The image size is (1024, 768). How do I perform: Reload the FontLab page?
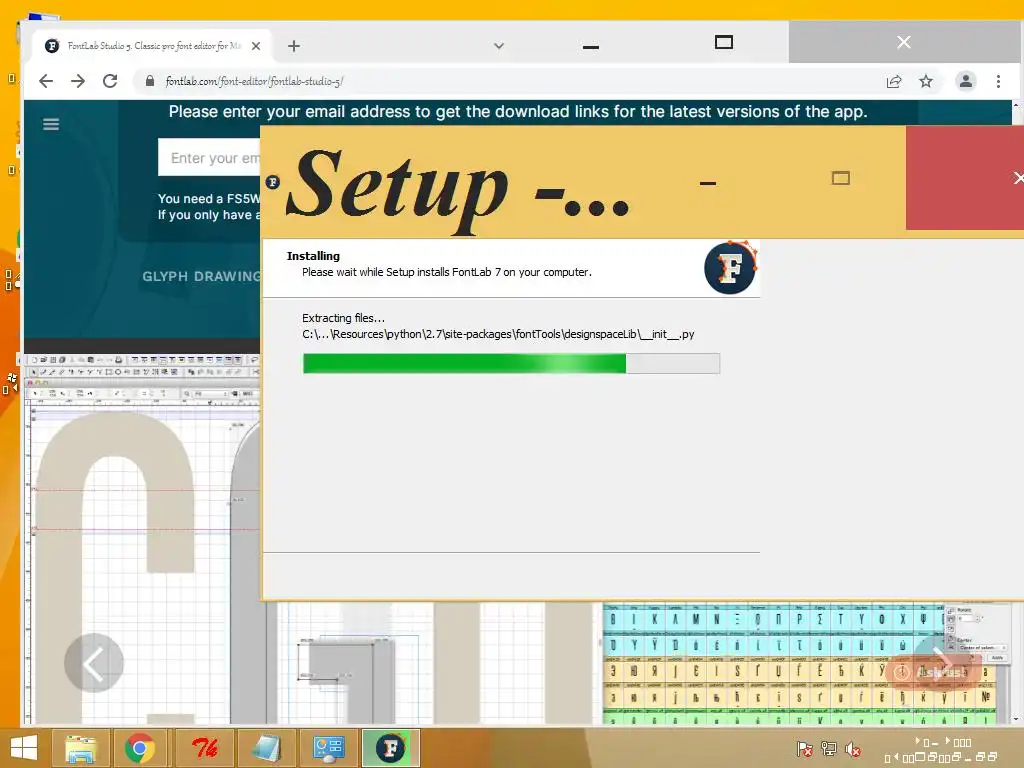[x=110, y=81]
